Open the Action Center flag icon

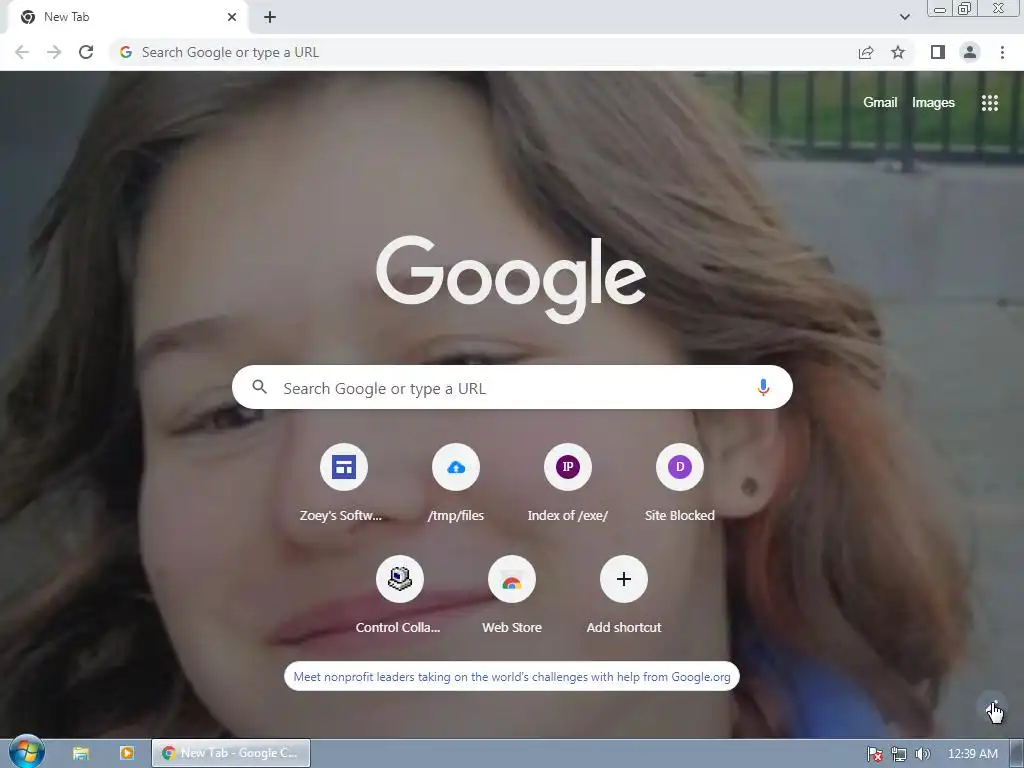coord(874,754)
